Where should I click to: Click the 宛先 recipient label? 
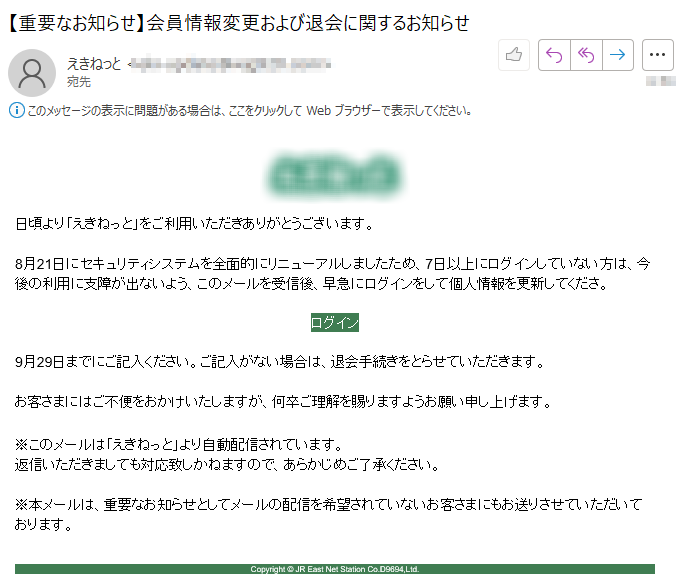79,81
